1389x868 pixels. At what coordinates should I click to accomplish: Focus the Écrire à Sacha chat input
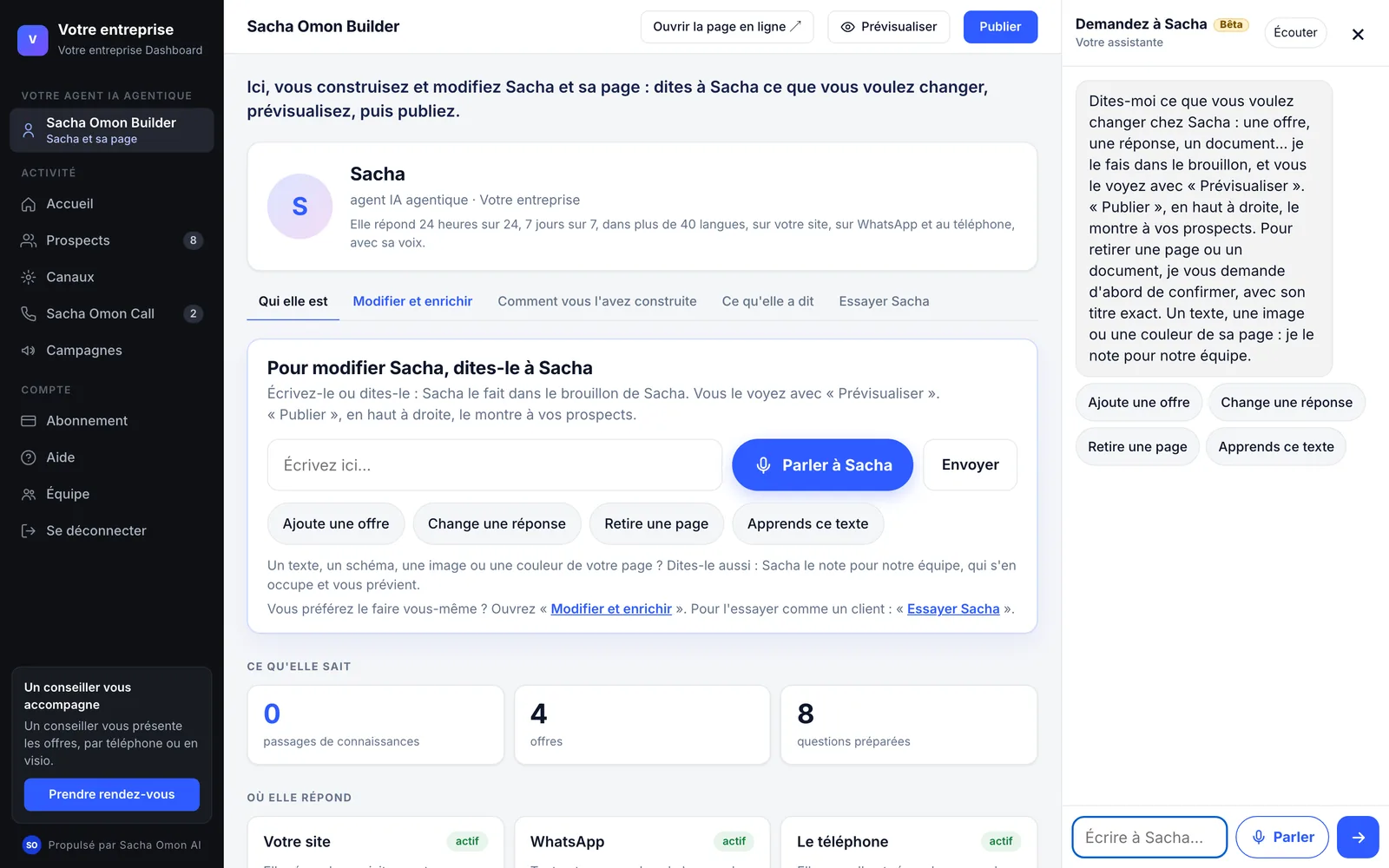(1149, 837)
